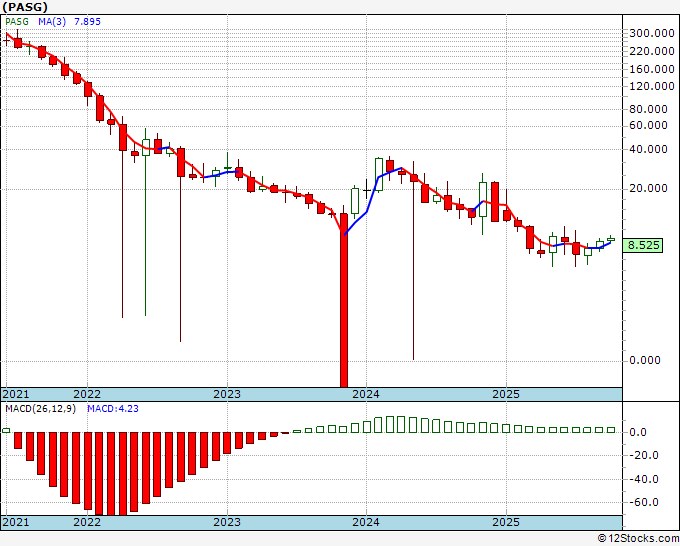Click the 2022 label on price chart timeline
680x546 pixels.
[x=87, y=394]
